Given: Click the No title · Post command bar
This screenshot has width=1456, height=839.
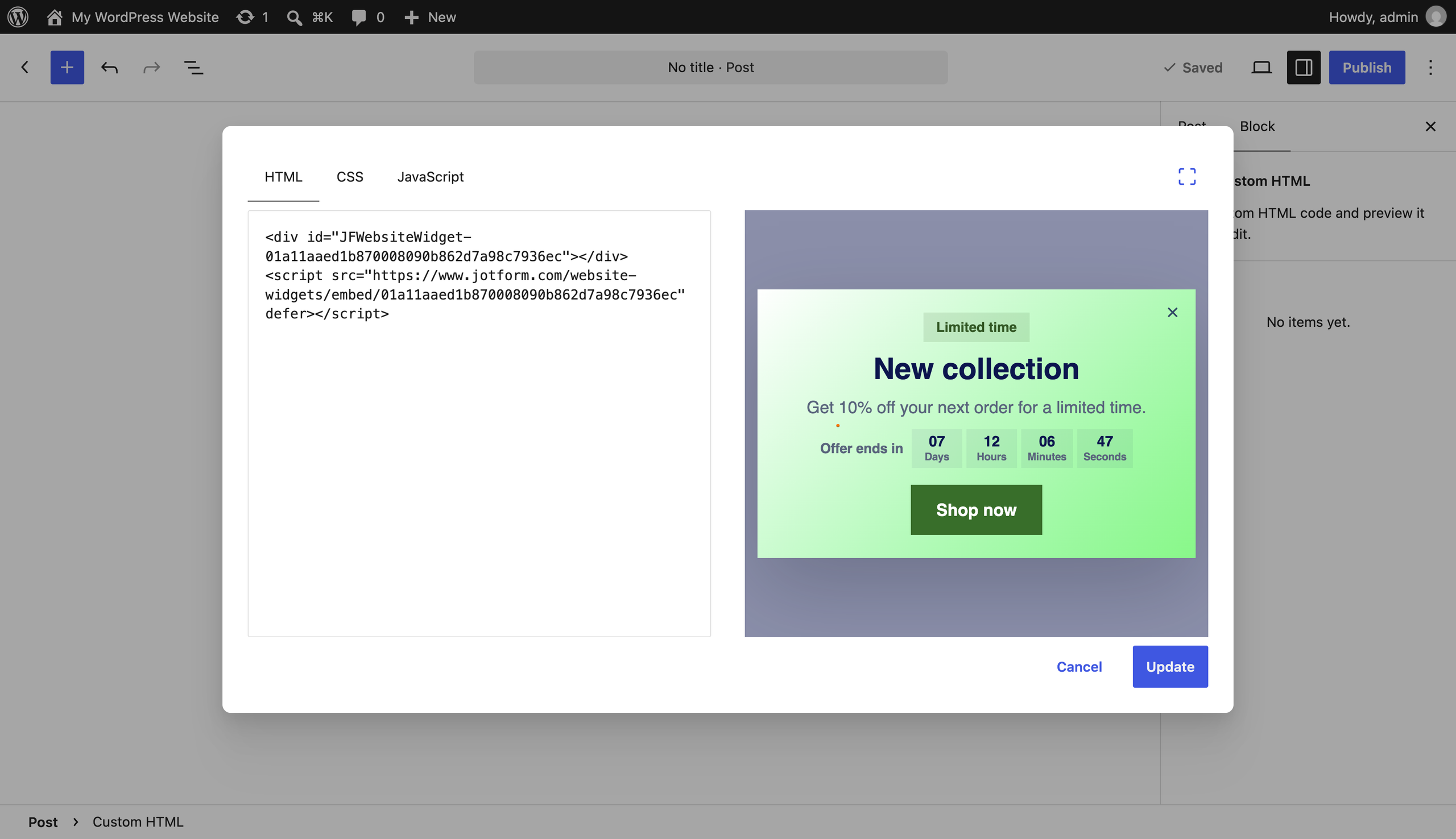Looking at the screenshot, I should coord(710,68).
